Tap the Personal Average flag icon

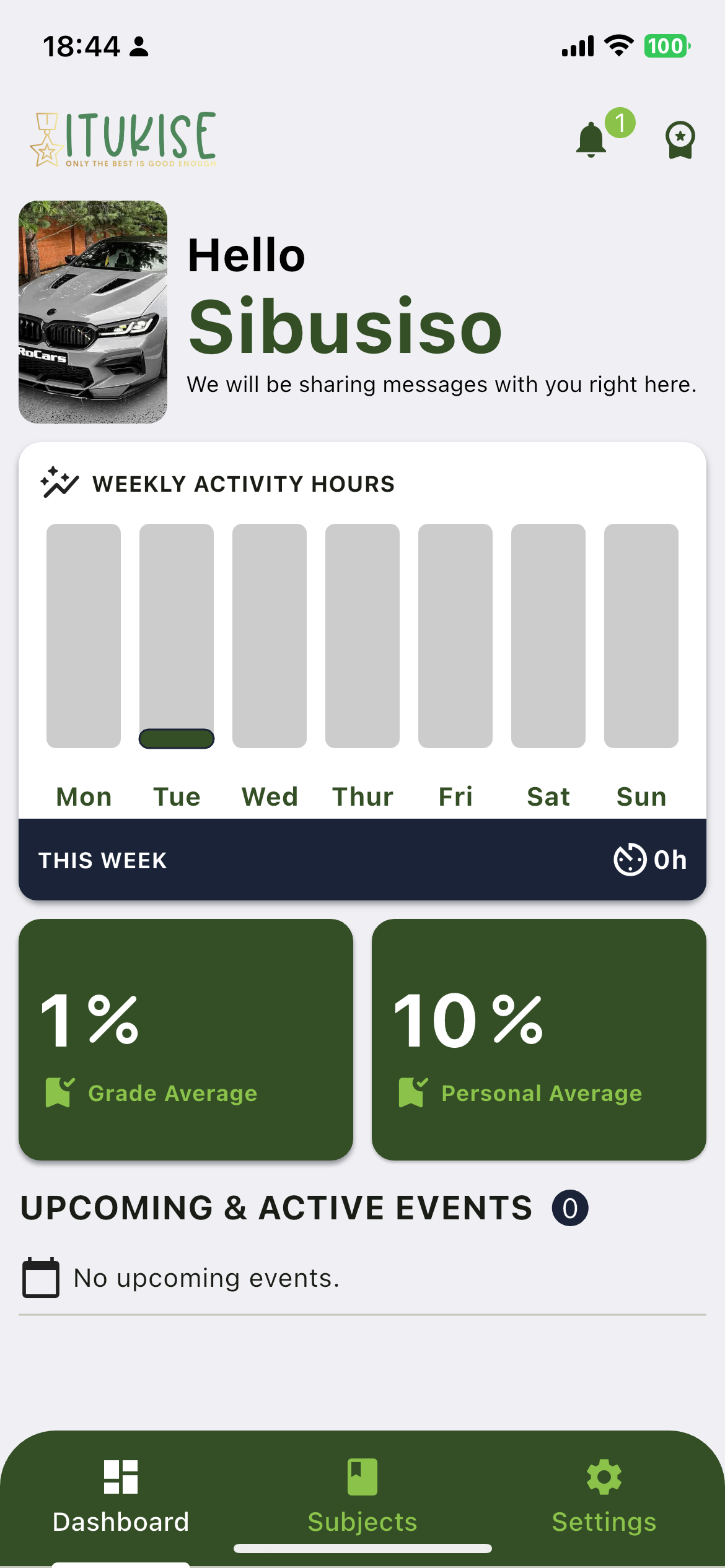(413, 1092)
